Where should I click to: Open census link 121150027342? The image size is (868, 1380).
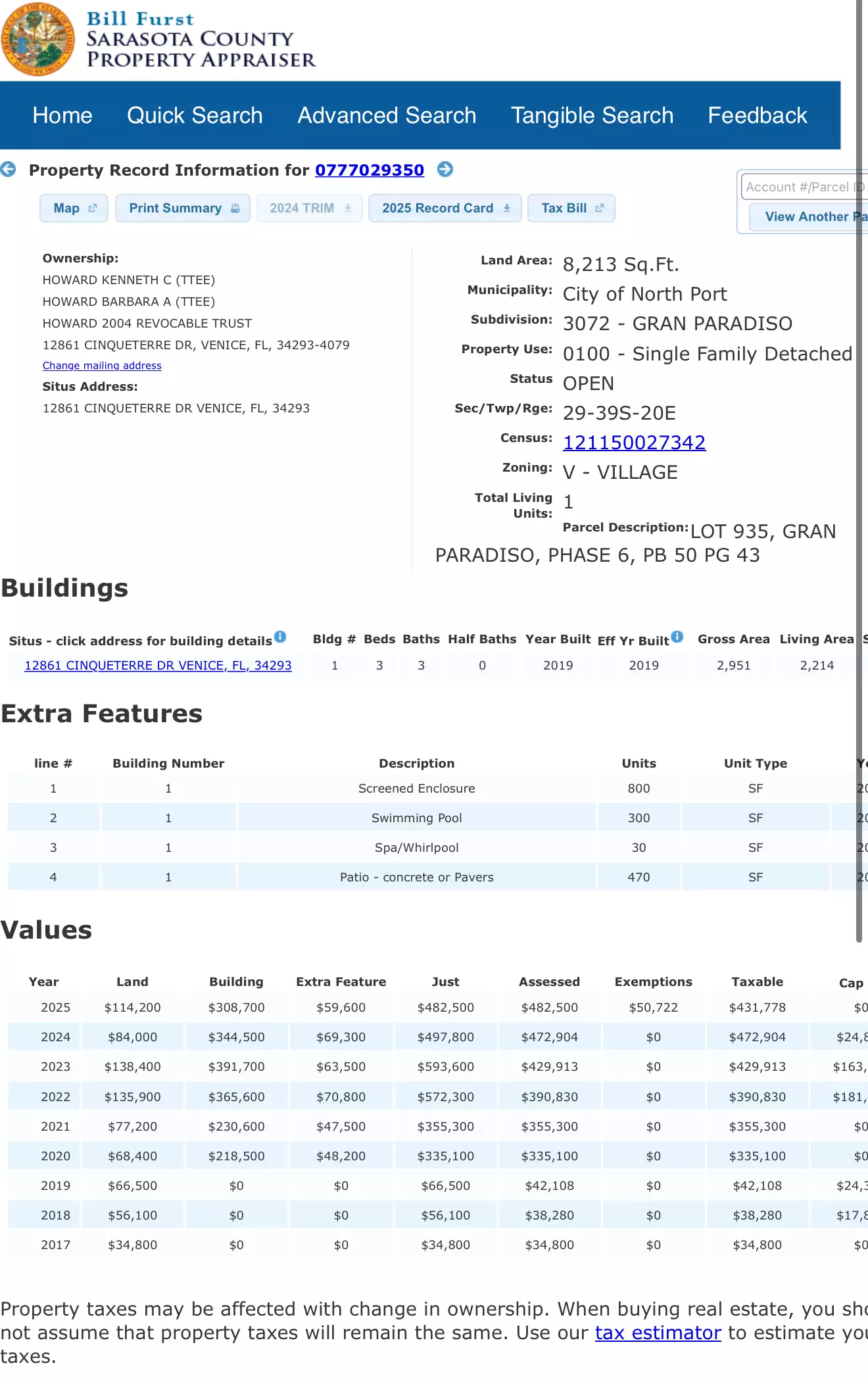click(635, 443)
